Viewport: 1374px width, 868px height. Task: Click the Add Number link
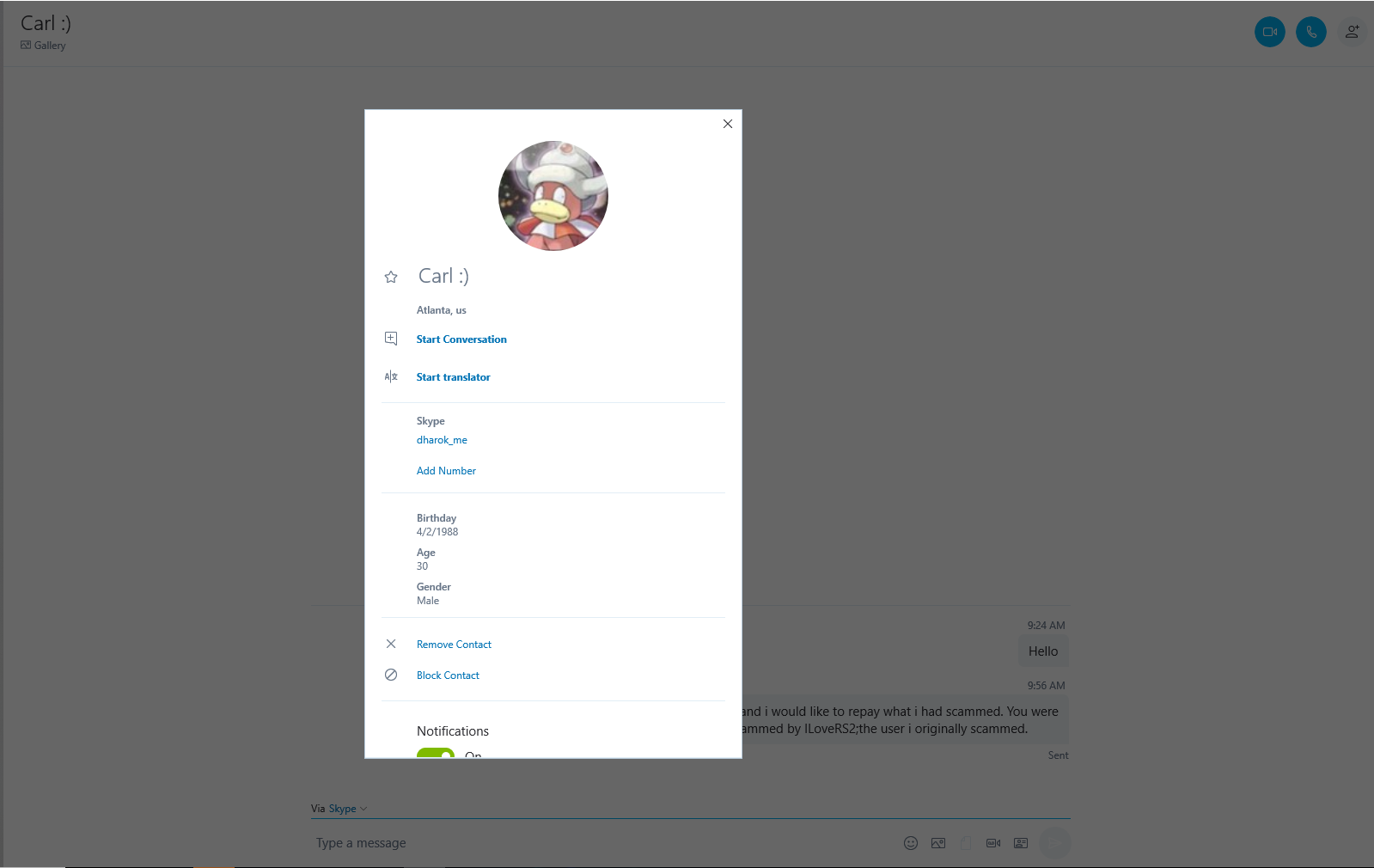pos(446,471)
